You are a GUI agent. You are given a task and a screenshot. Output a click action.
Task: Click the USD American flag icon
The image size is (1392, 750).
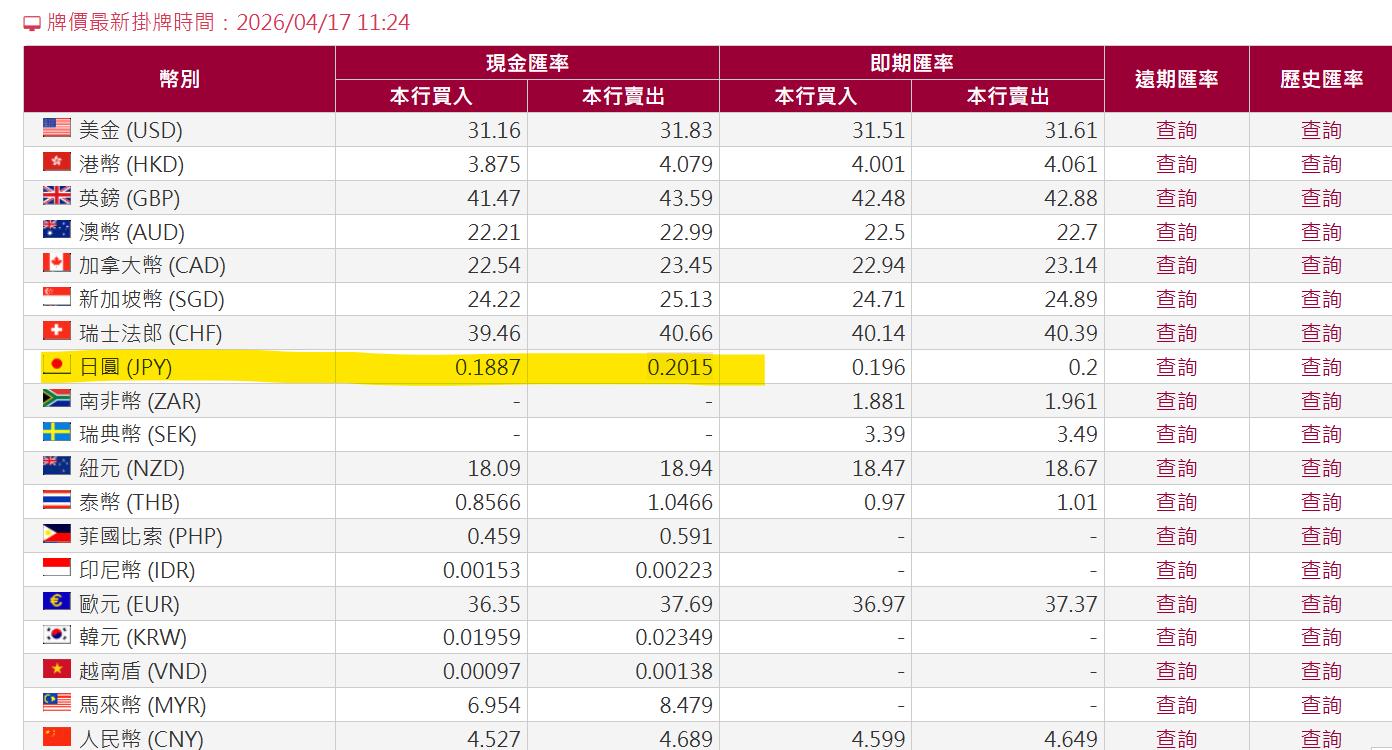point(58,129)
